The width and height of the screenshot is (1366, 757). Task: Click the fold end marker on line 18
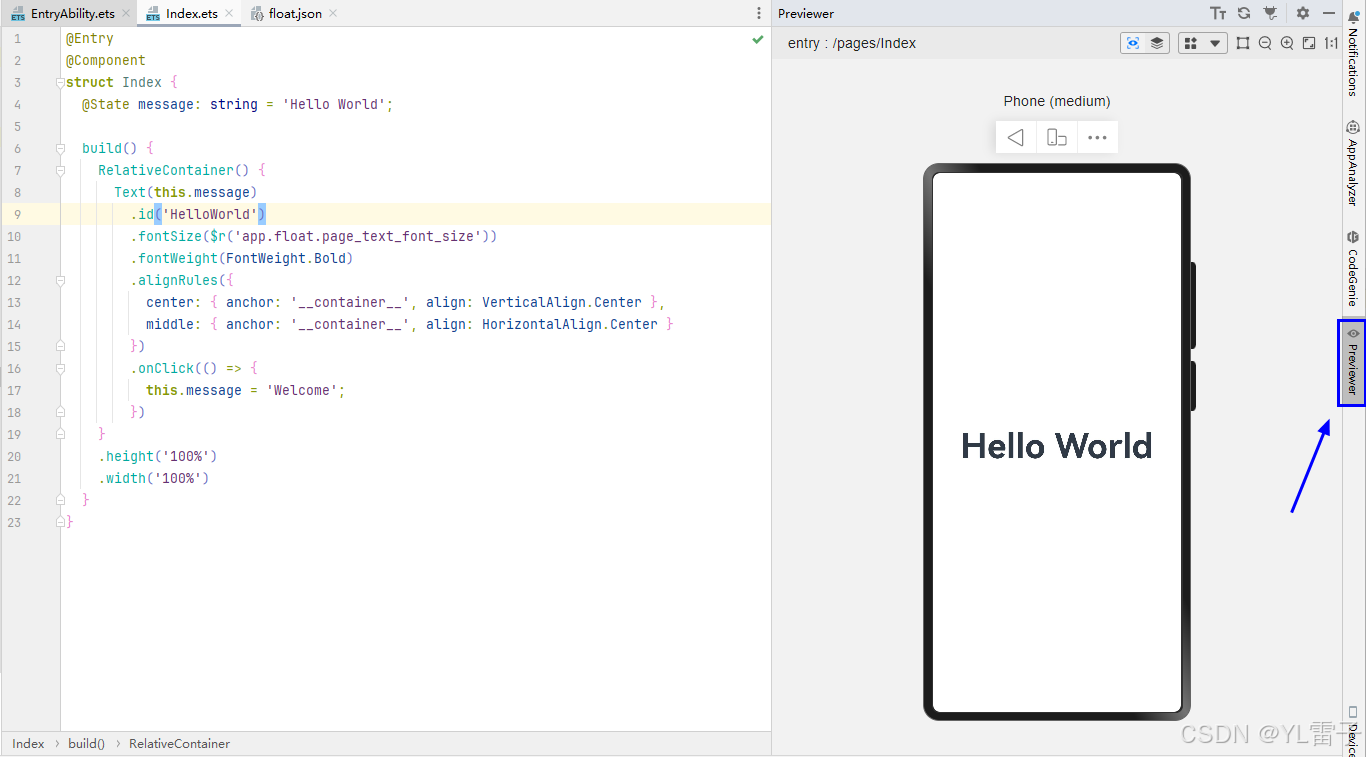pyautogui.click(x=60, y=412)
